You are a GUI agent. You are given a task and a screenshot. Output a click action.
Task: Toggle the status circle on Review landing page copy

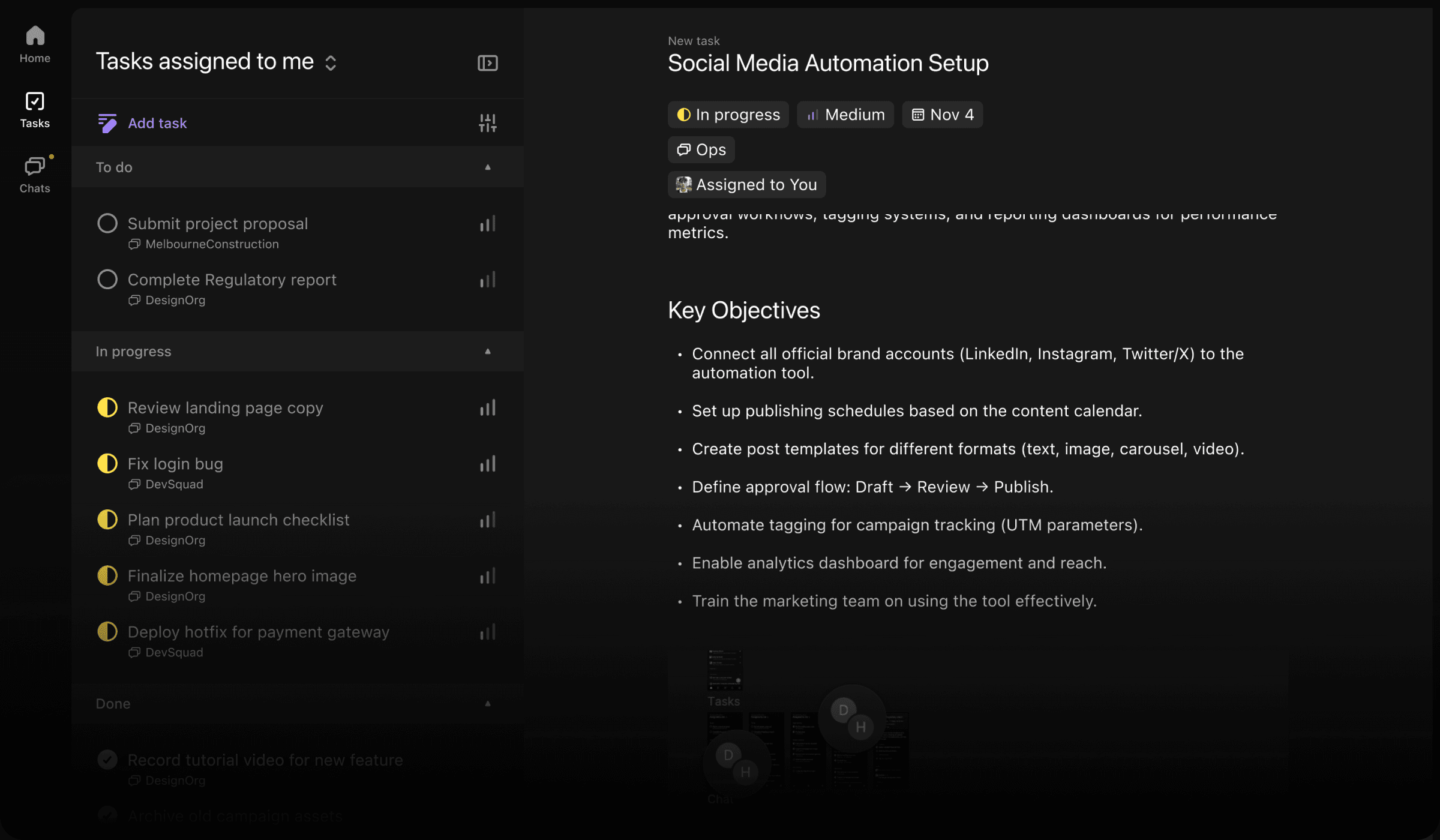point(107,407)
